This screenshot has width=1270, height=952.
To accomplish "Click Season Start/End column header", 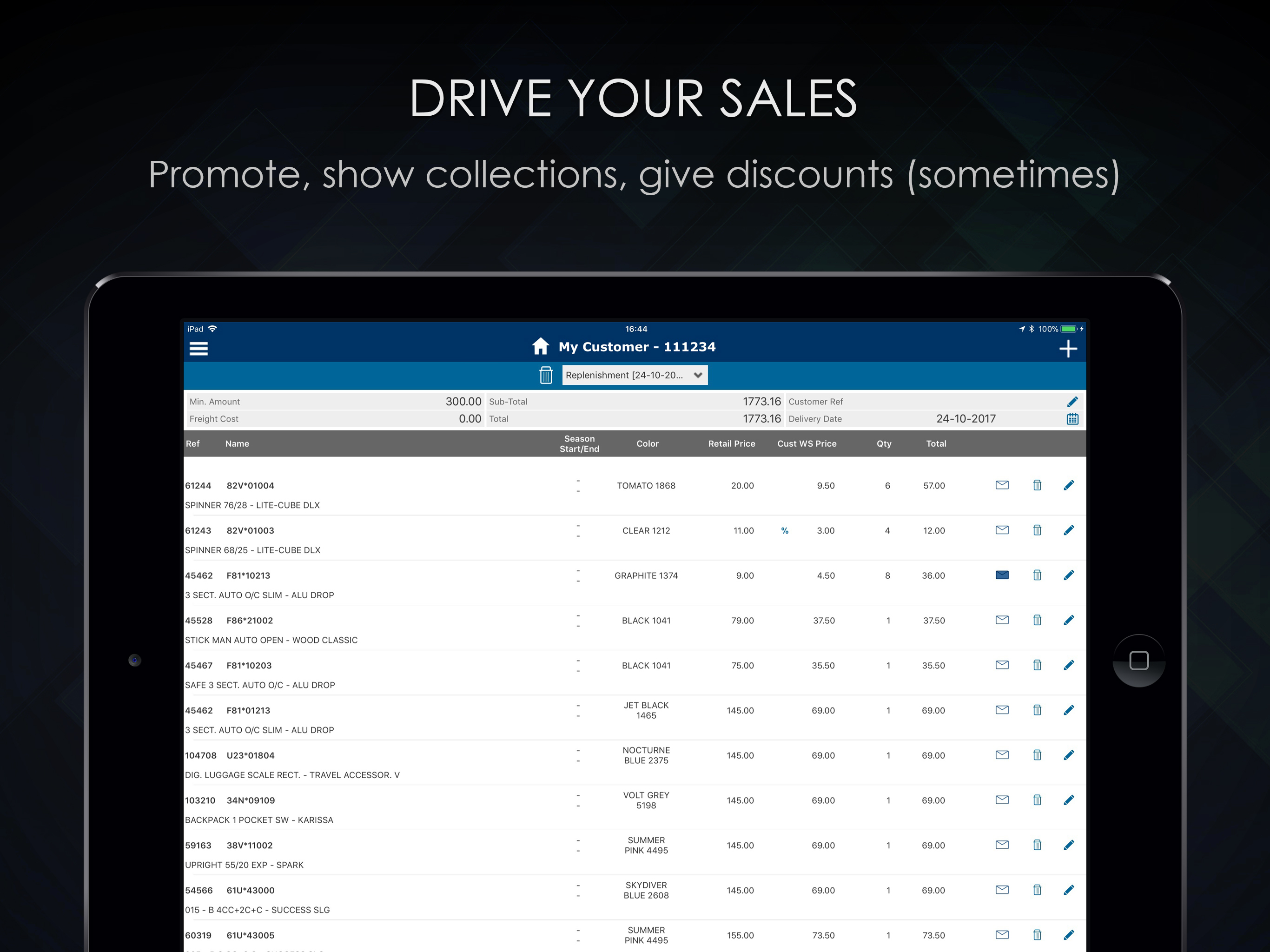I will (579, 443).
